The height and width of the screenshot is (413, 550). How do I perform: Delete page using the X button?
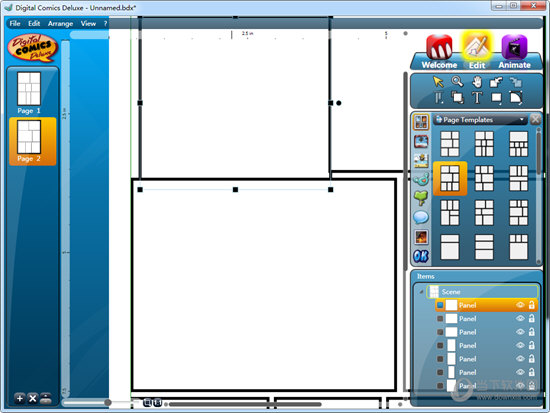click(33, 398)
